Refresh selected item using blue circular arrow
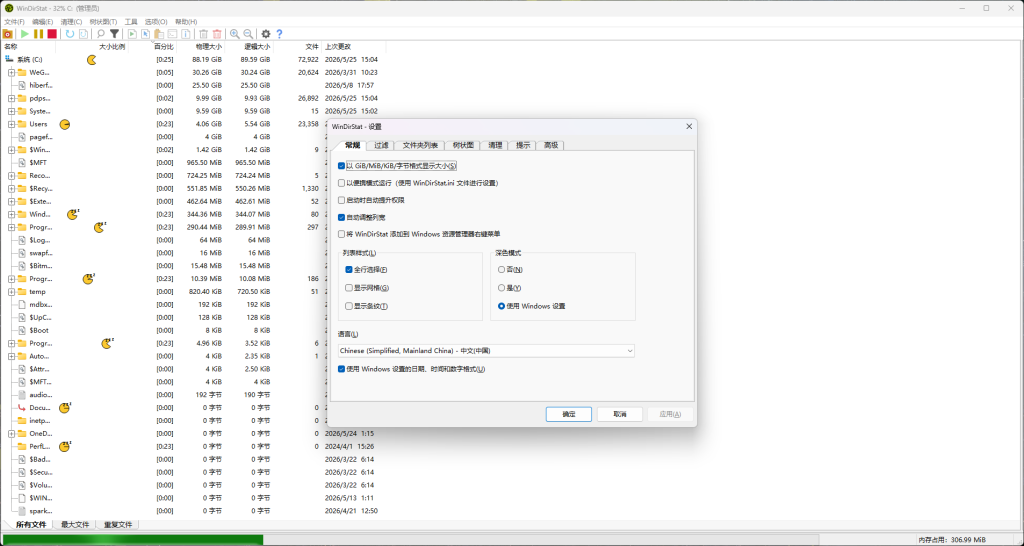This screenshot has width=1024, height=546. pyautogui.click(x=70, y=34)
